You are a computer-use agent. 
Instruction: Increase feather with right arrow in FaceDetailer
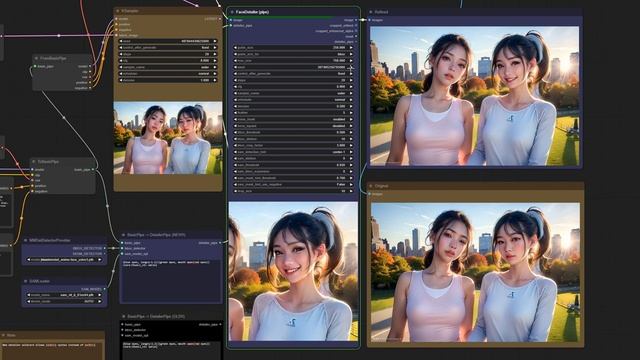click(351, 113)
